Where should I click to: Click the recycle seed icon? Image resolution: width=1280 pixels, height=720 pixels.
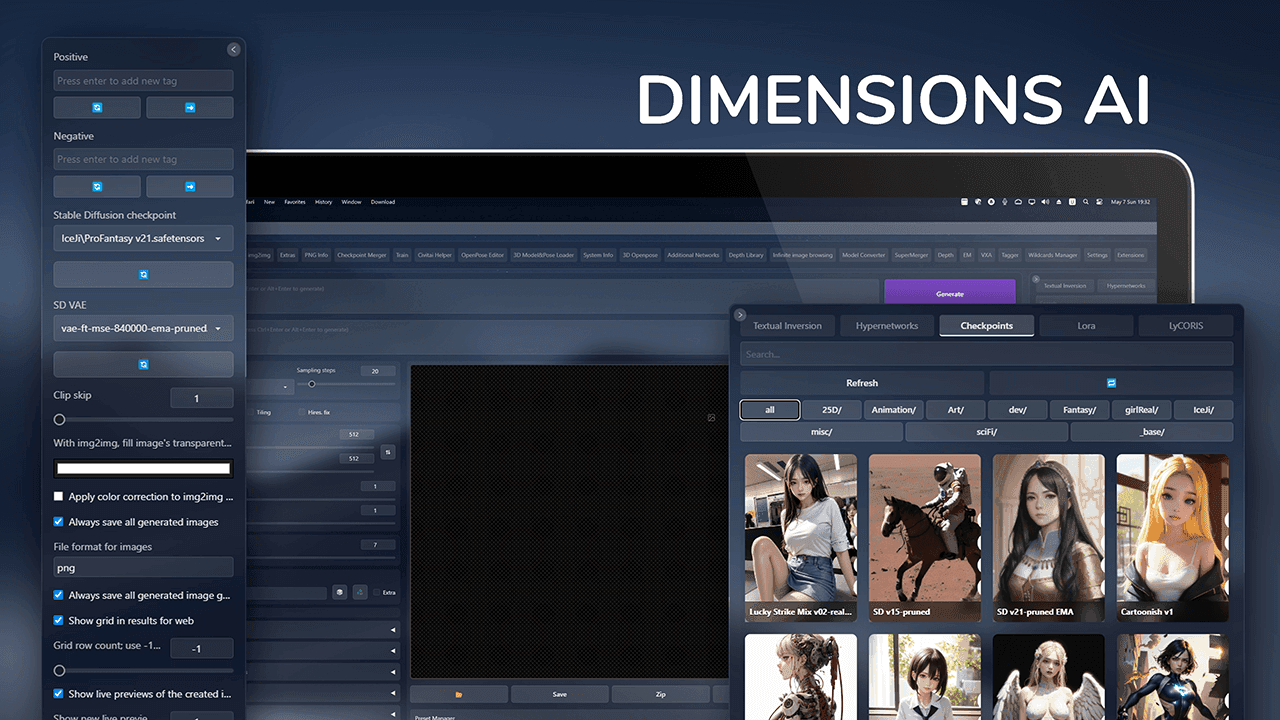tap(360, 592)
